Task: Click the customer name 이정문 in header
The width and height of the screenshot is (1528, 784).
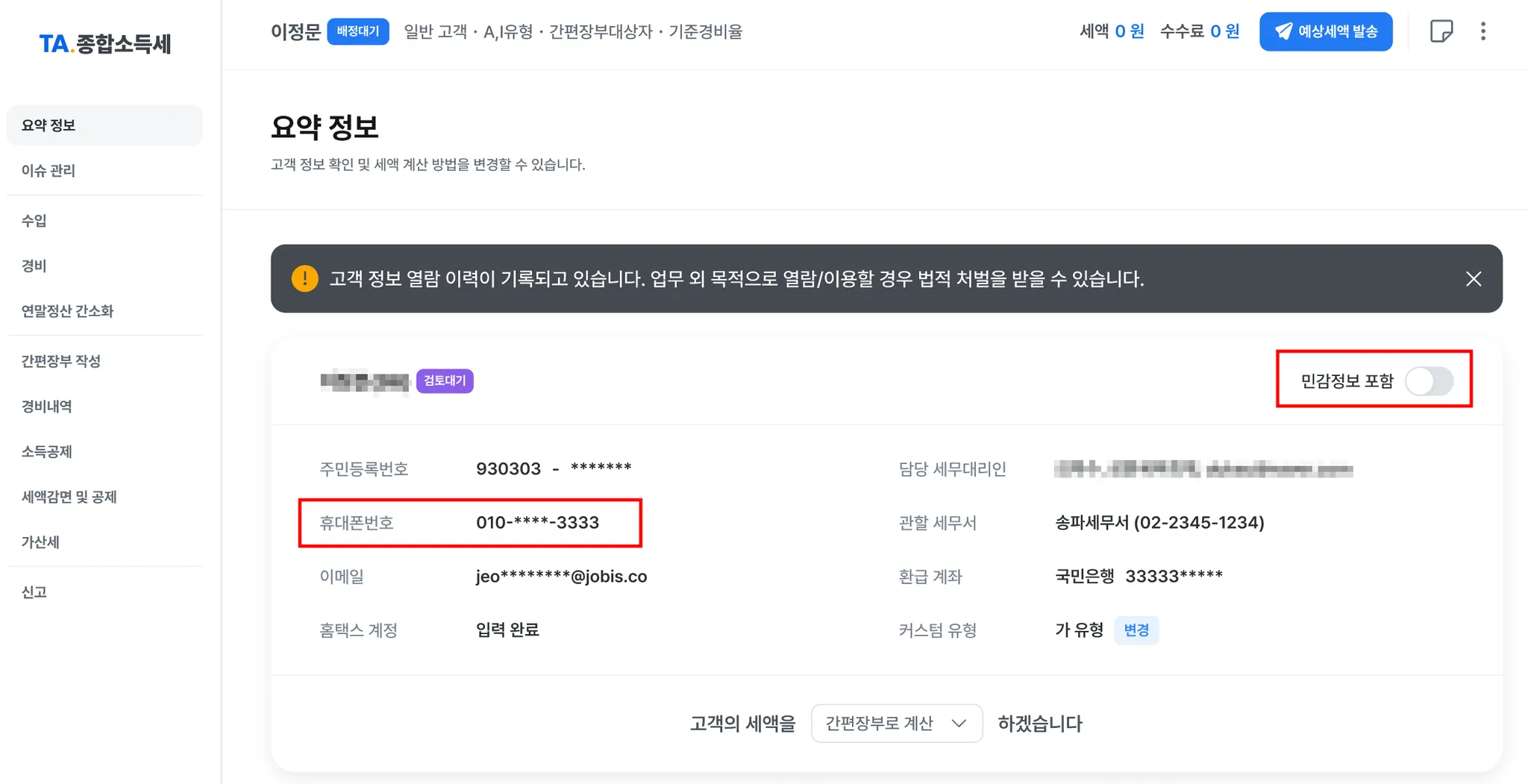Action: click(x=295, y=31)
